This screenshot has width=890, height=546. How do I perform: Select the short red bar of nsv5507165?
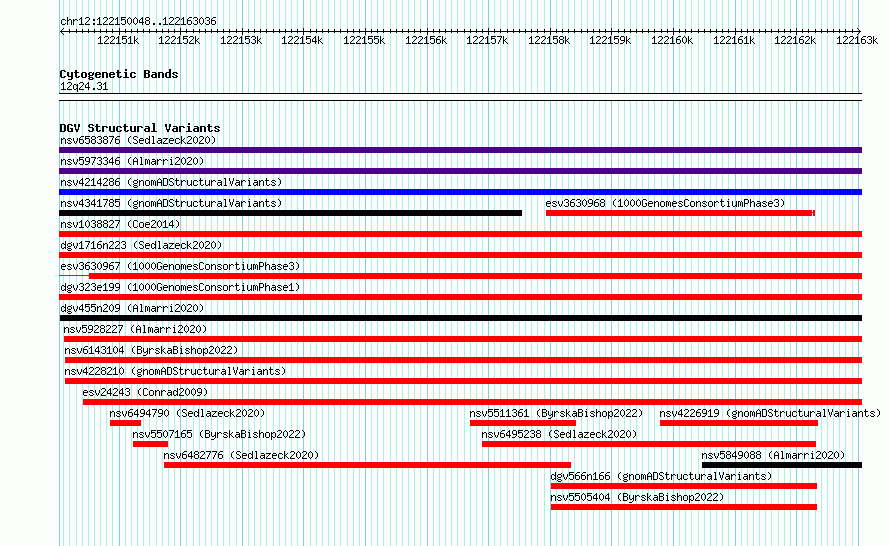click(x=150, y=444)
